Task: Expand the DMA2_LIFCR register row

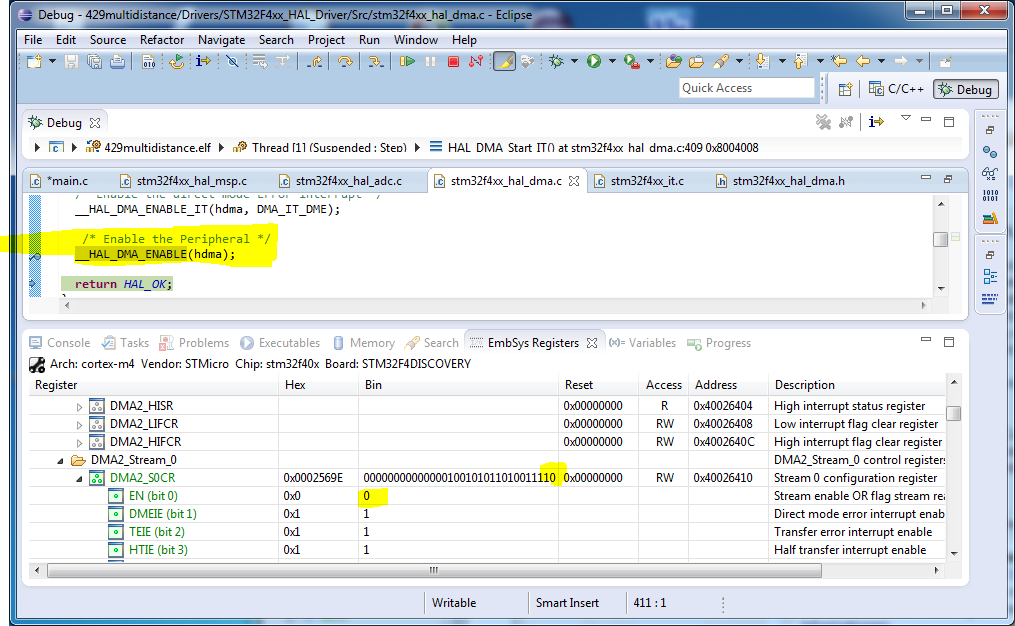Action: click(79, 425)
